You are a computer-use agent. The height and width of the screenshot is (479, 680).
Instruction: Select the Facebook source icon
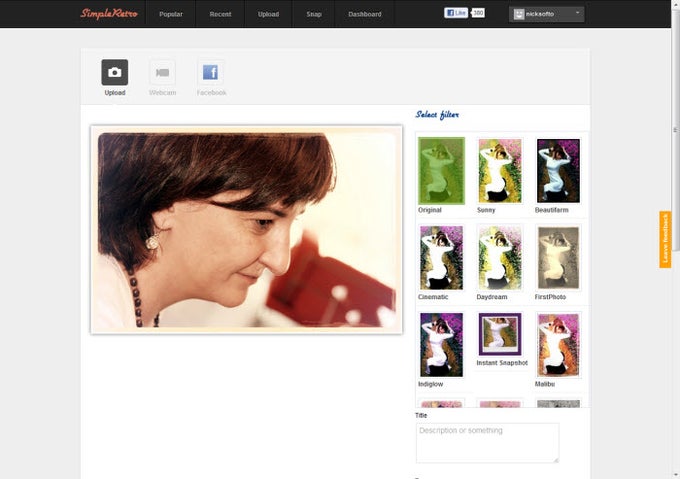coord(211,72)
